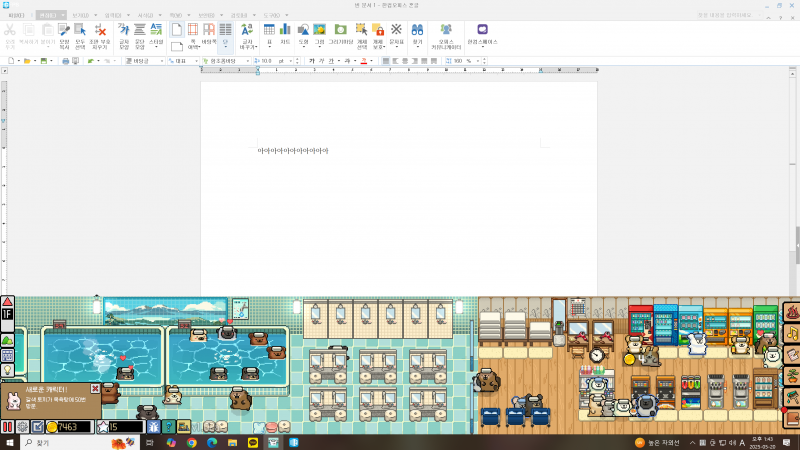Open the View menu
Viewport: 800px width, 450px height.
(80, 15)
